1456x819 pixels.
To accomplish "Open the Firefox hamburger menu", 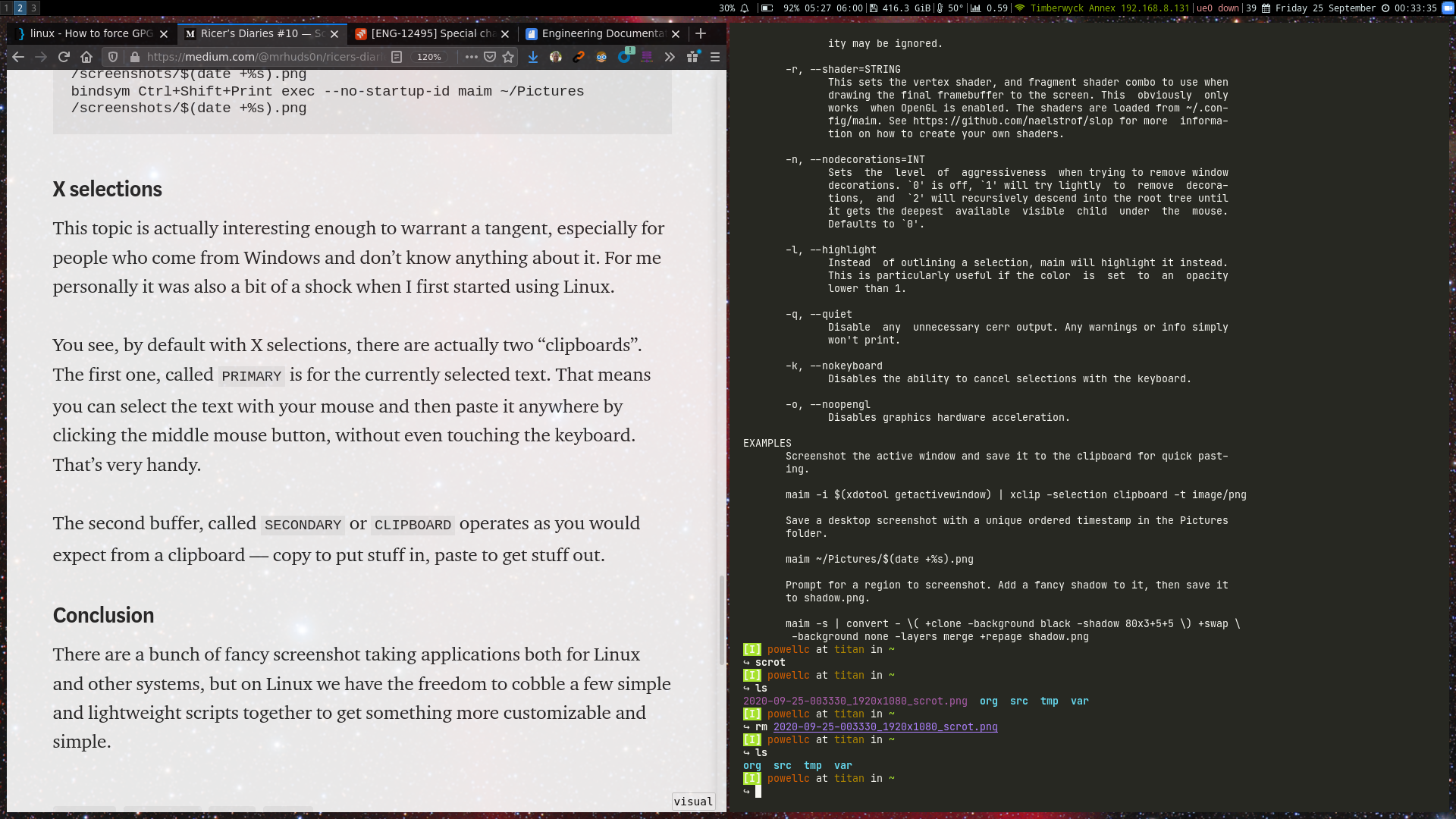I will click(x=714, y=57).
